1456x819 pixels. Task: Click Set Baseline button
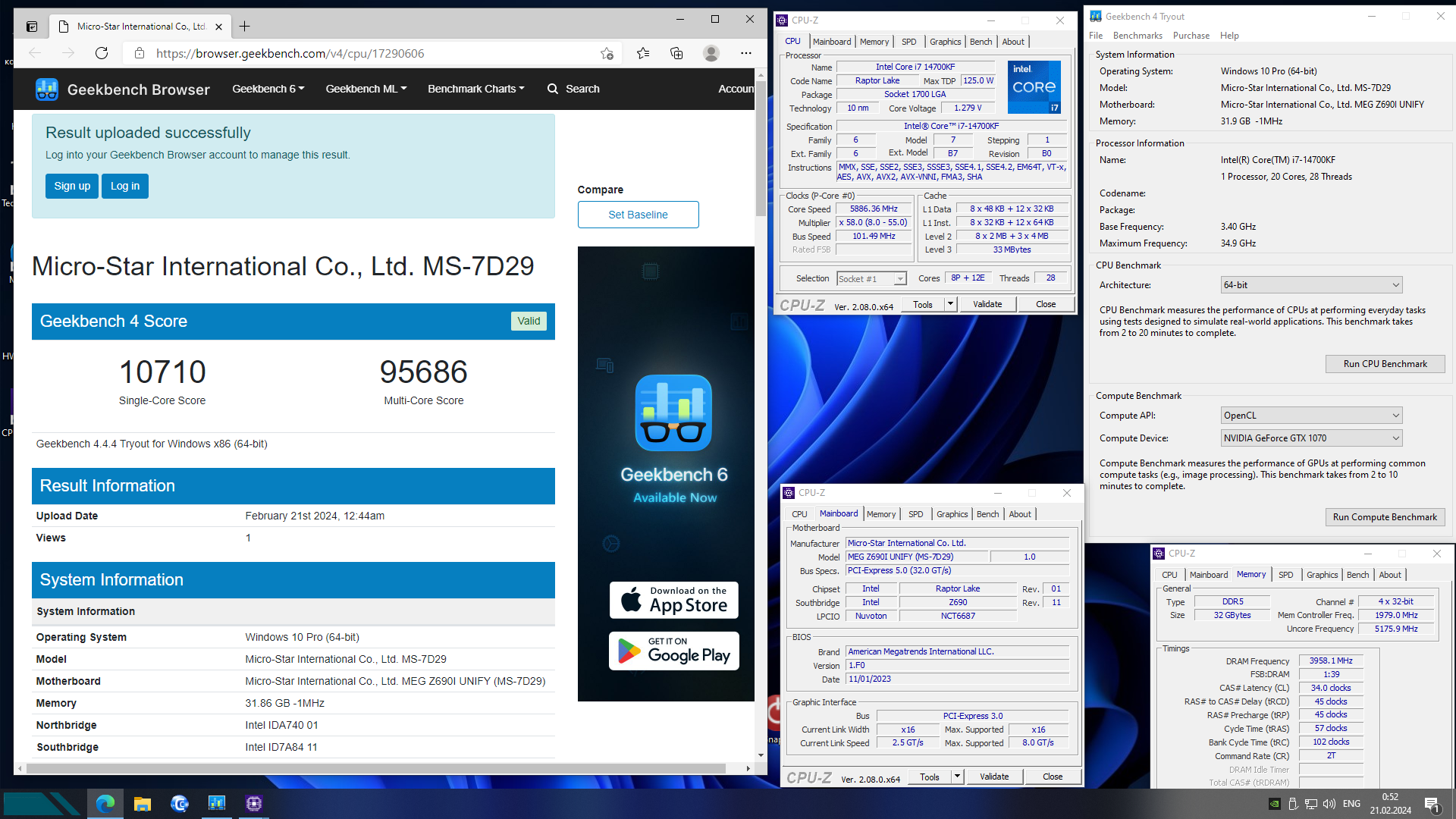pyautogui.click(x=638, y=215)
